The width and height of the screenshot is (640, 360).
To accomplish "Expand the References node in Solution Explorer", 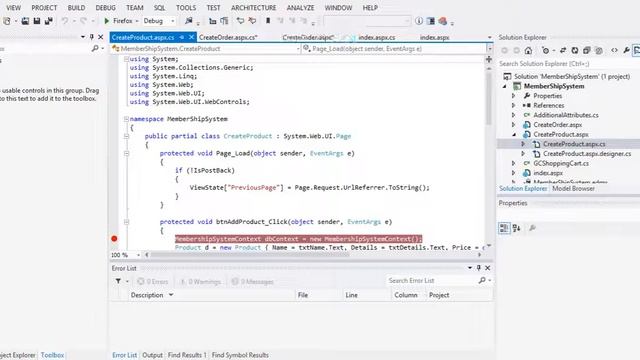I will [514, 105].
